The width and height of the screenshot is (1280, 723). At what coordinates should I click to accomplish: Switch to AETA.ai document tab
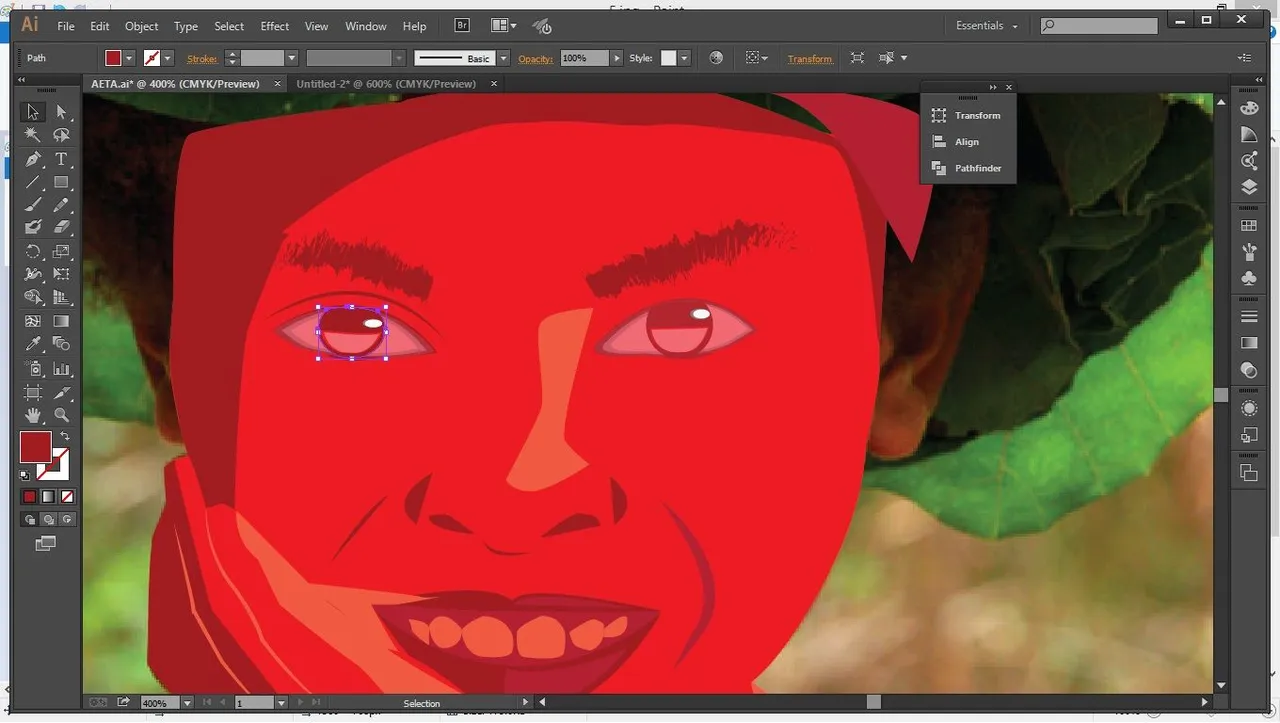175,84
